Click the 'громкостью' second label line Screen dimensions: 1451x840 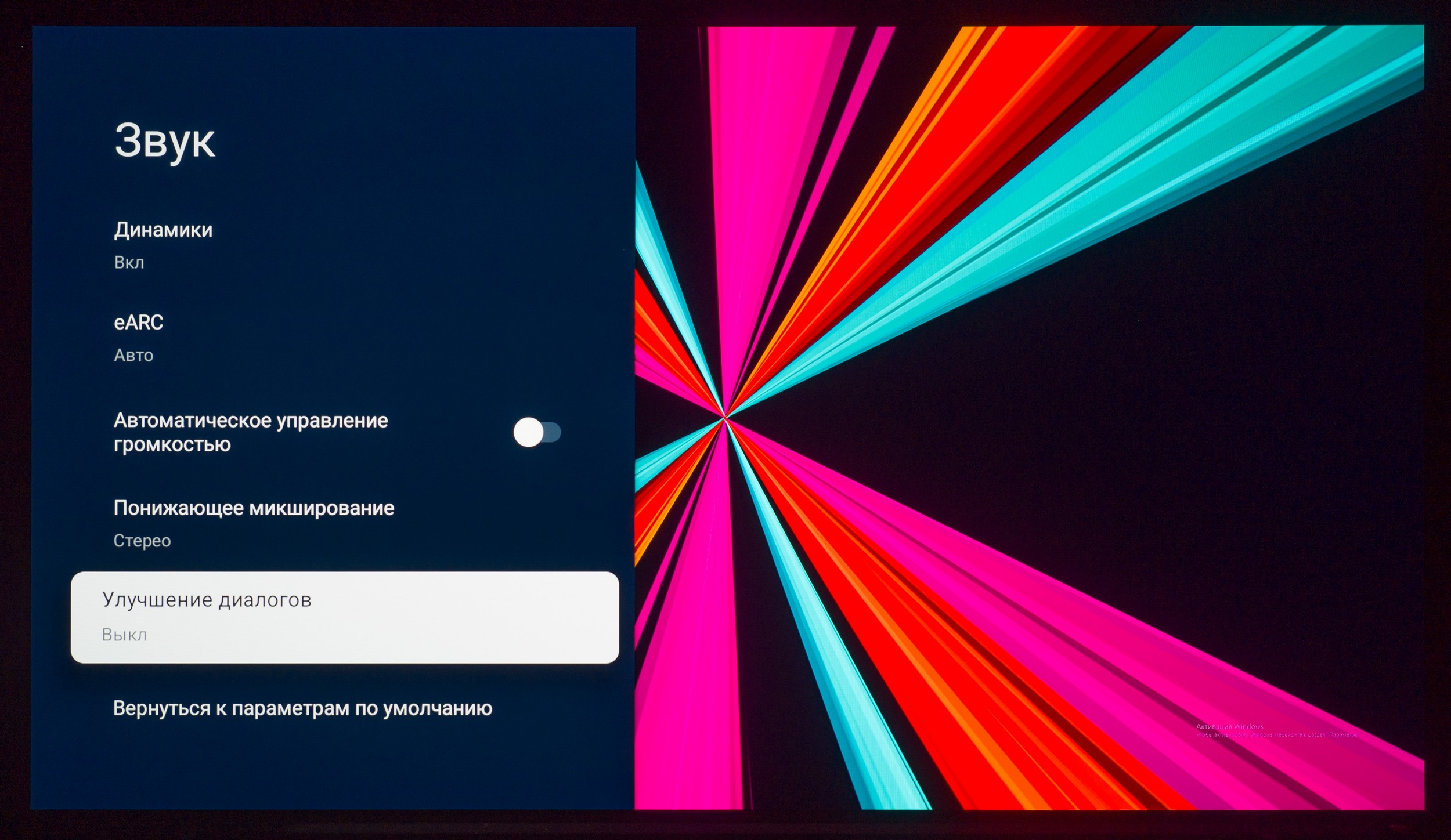(x=172, y=445)
